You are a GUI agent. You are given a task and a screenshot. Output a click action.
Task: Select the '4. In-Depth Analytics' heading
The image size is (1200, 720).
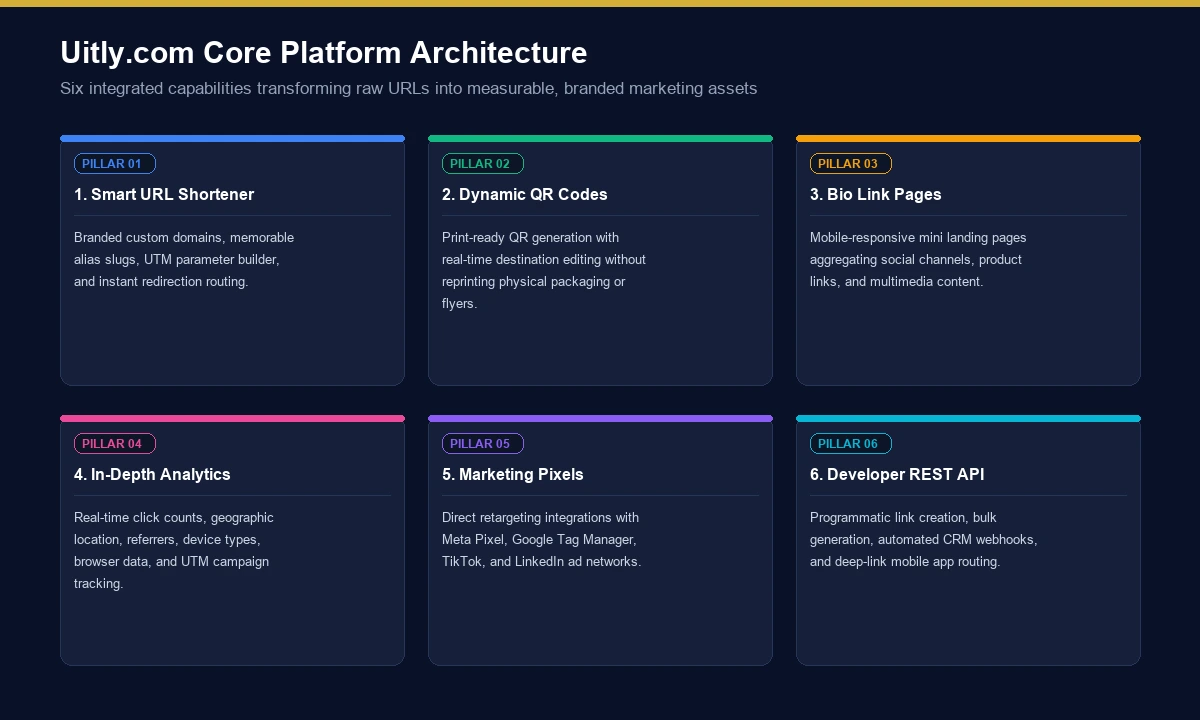pyautogui.click(x=152, y=475)
